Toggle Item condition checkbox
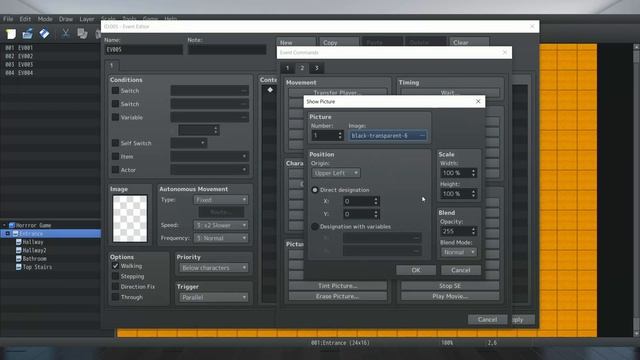 115,156
